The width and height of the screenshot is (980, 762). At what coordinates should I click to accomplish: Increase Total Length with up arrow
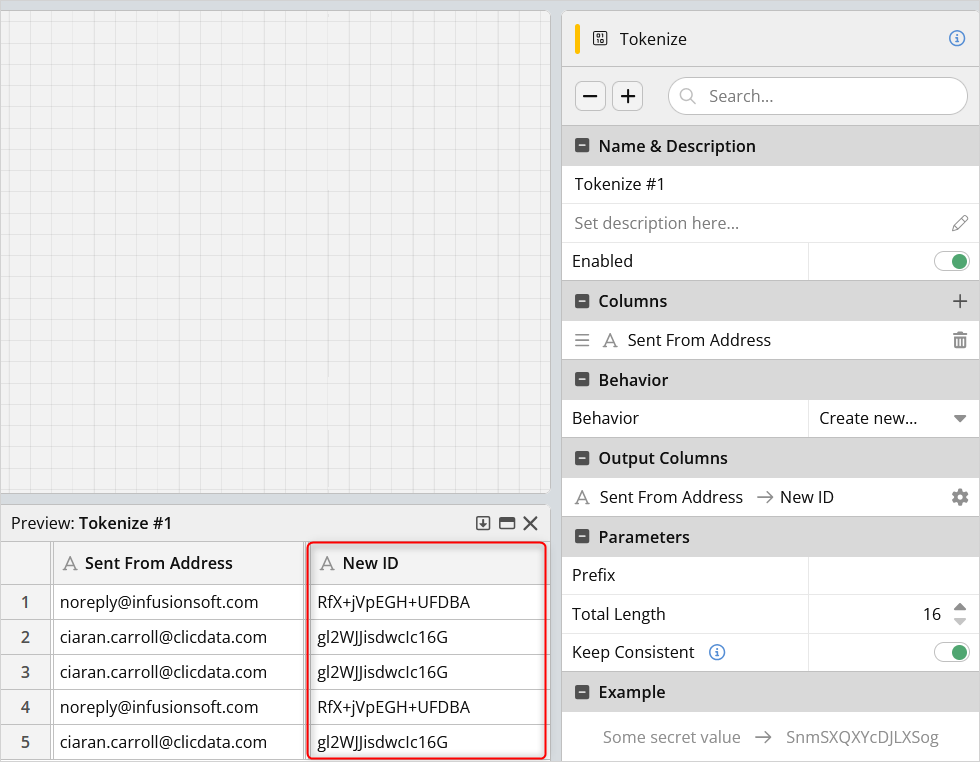pyautogui.click(x=960, y=608)
